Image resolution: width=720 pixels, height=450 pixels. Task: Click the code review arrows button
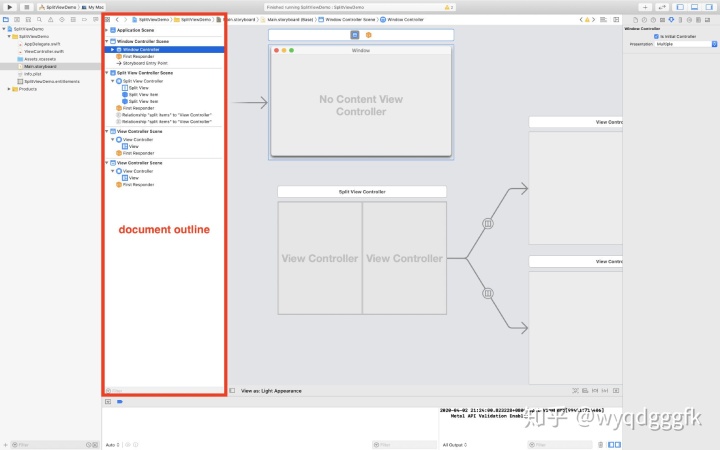pos(662,7)
